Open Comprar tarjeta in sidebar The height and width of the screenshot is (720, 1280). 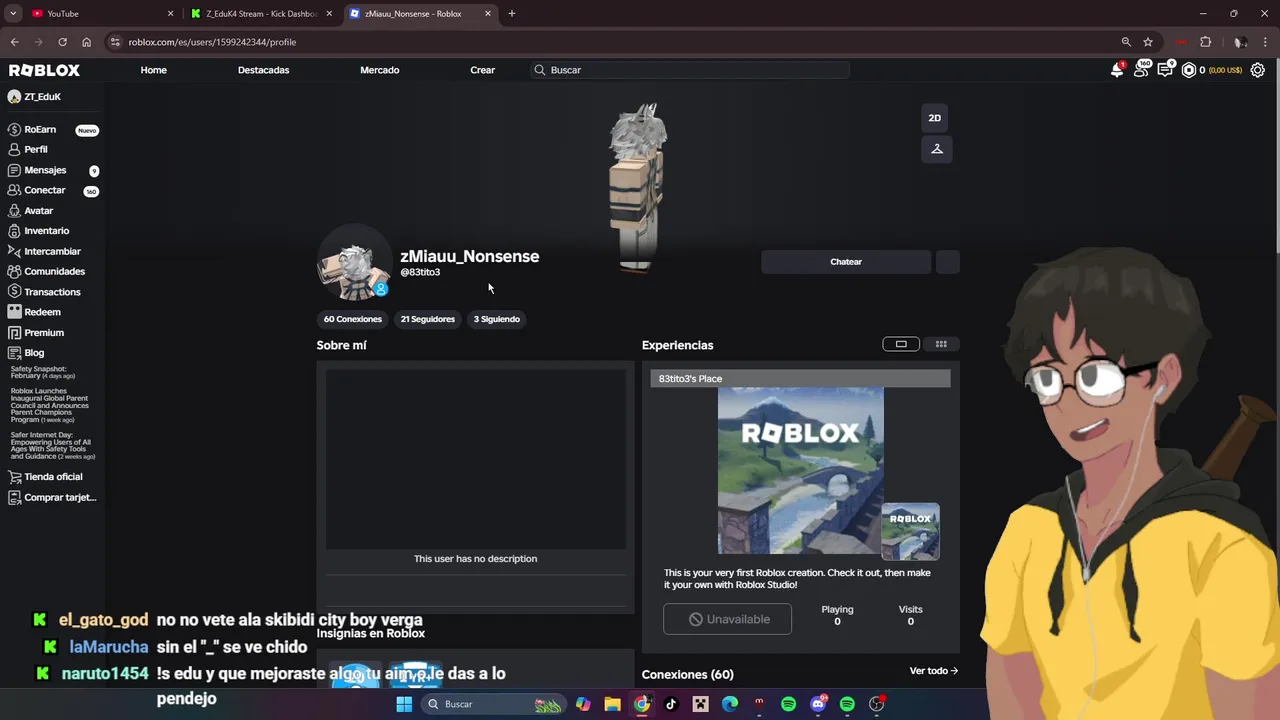[x=60, y=497]
